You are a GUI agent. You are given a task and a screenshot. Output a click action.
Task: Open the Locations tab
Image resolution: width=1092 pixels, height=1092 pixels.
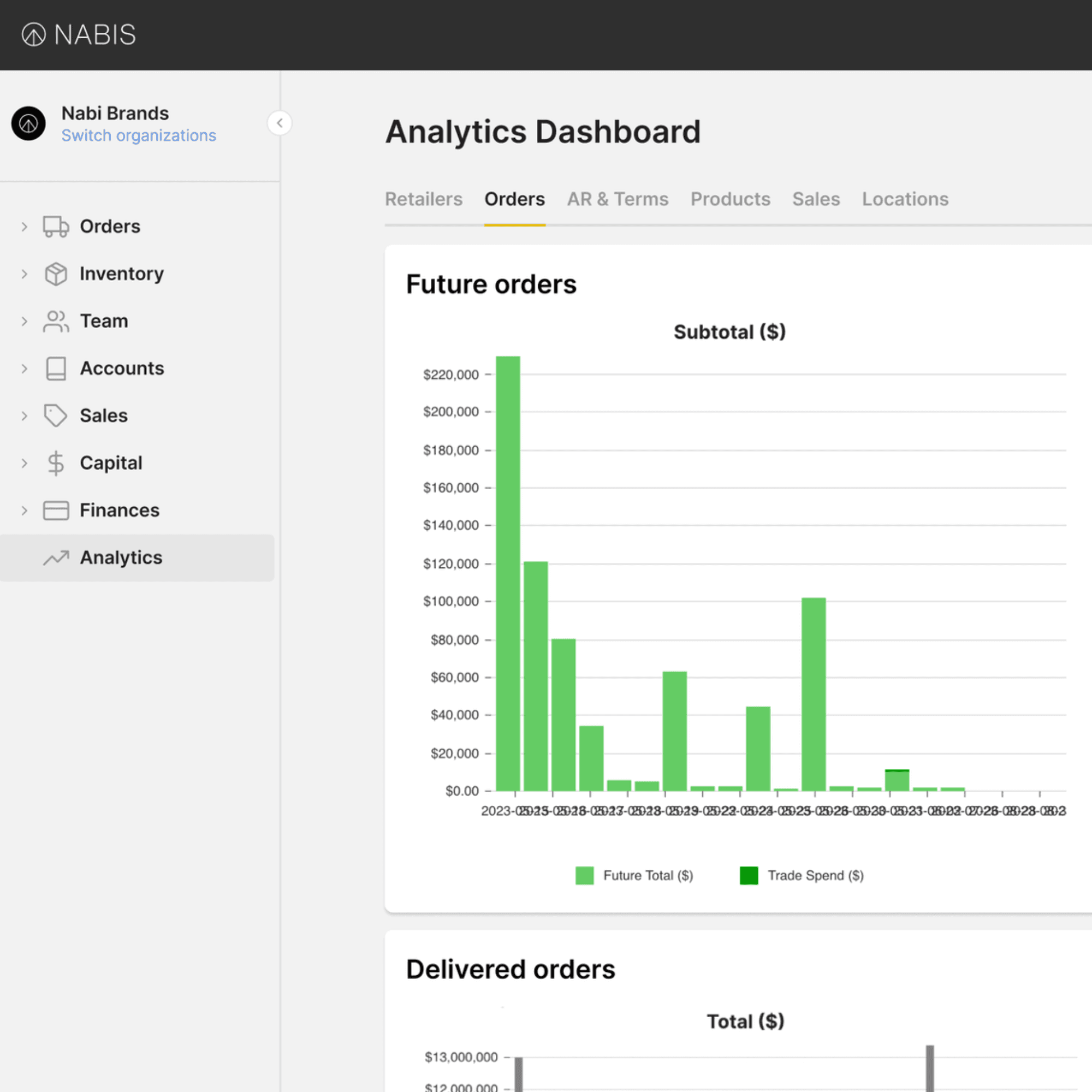(904, 199)
